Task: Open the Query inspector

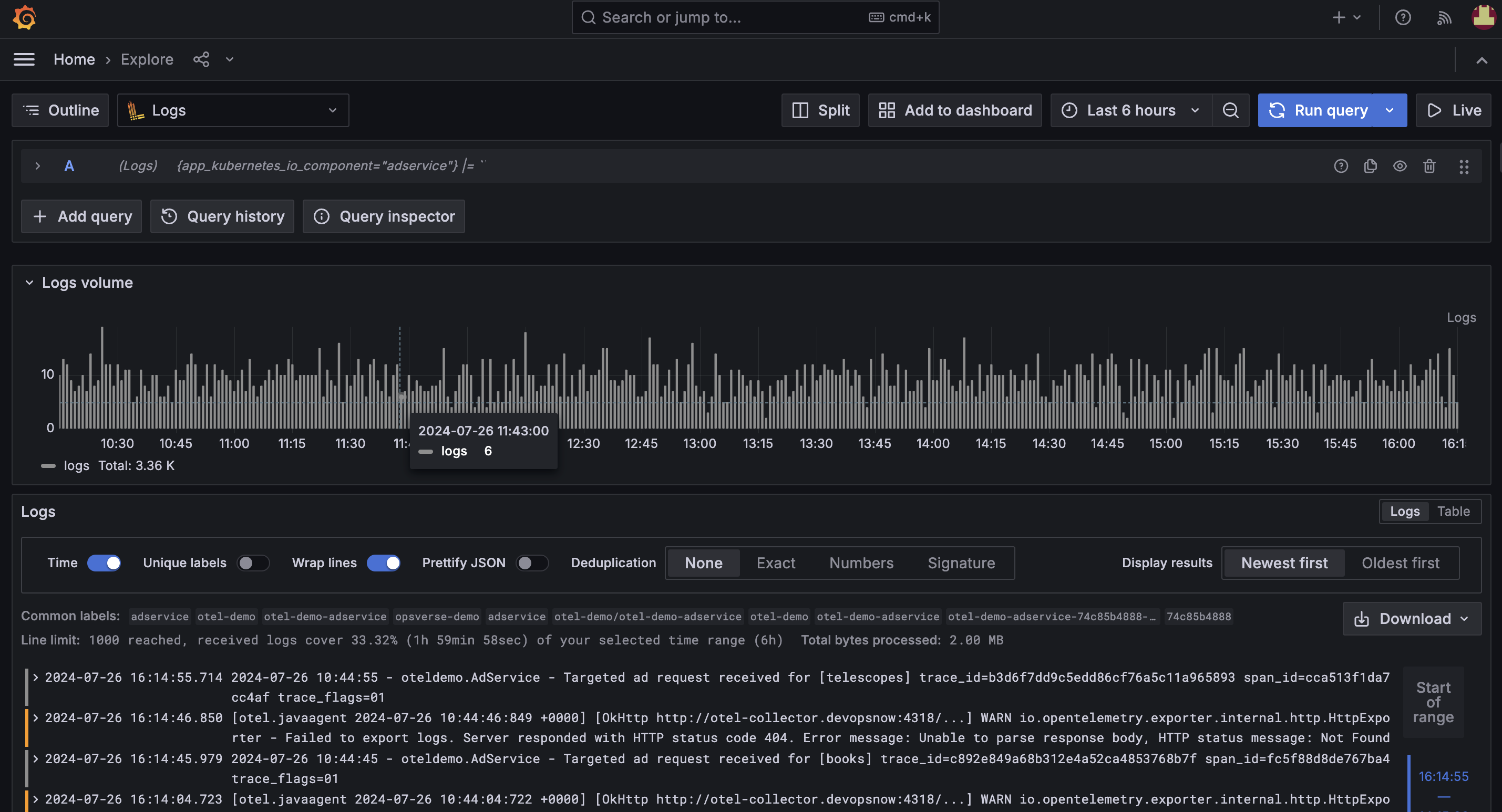Action: [384, 216]
